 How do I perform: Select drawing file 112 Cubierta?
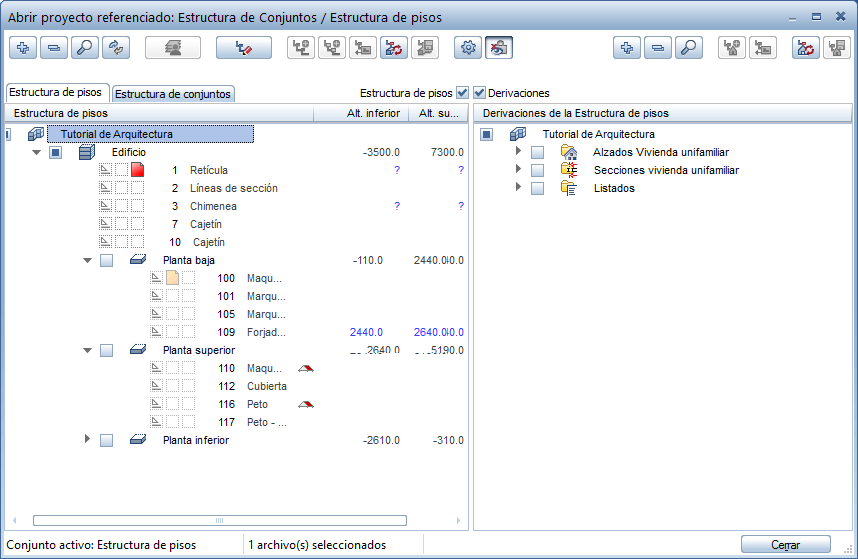266,386
